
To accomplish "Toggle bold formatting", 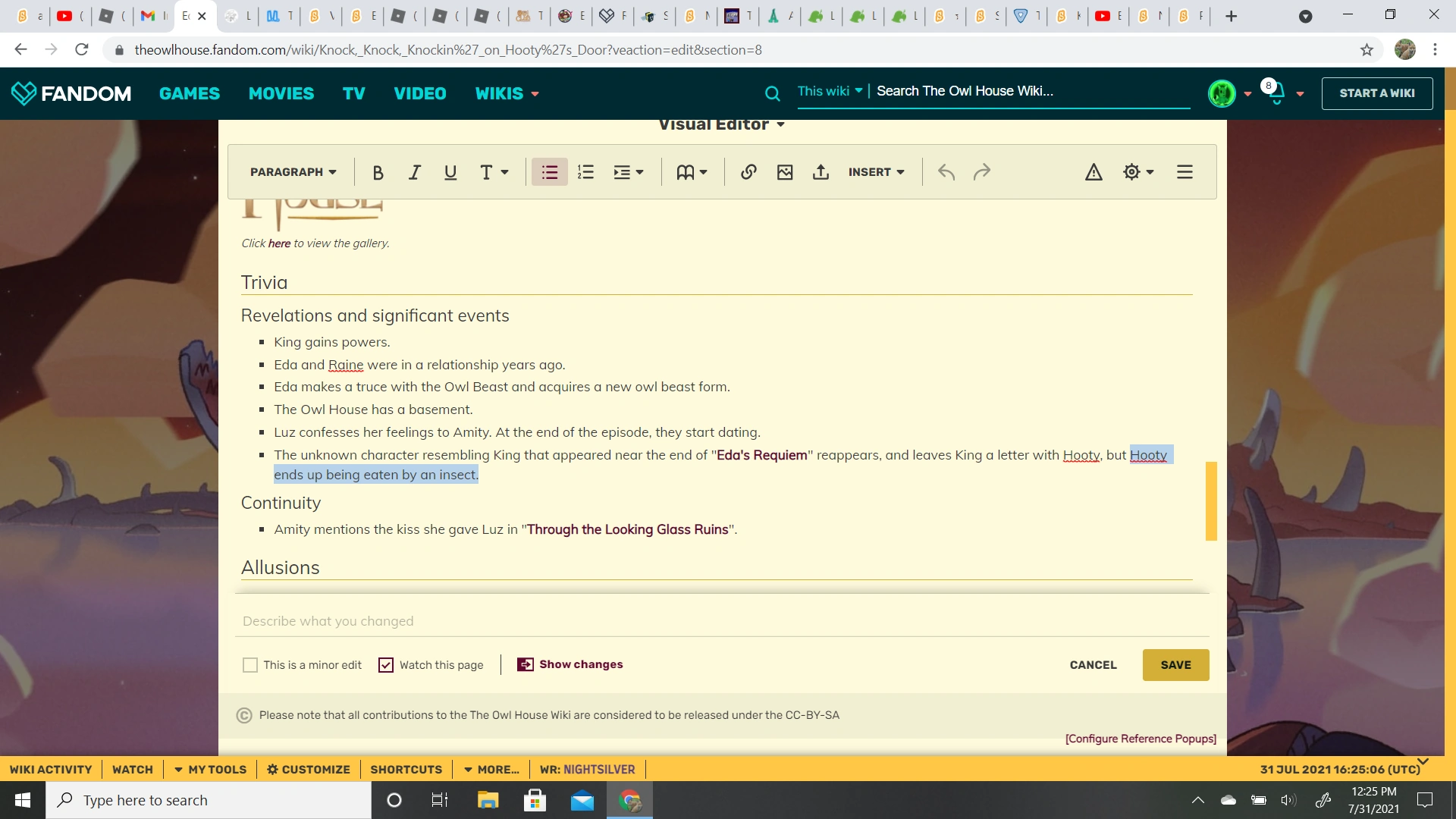I will [x=378, y=172].
